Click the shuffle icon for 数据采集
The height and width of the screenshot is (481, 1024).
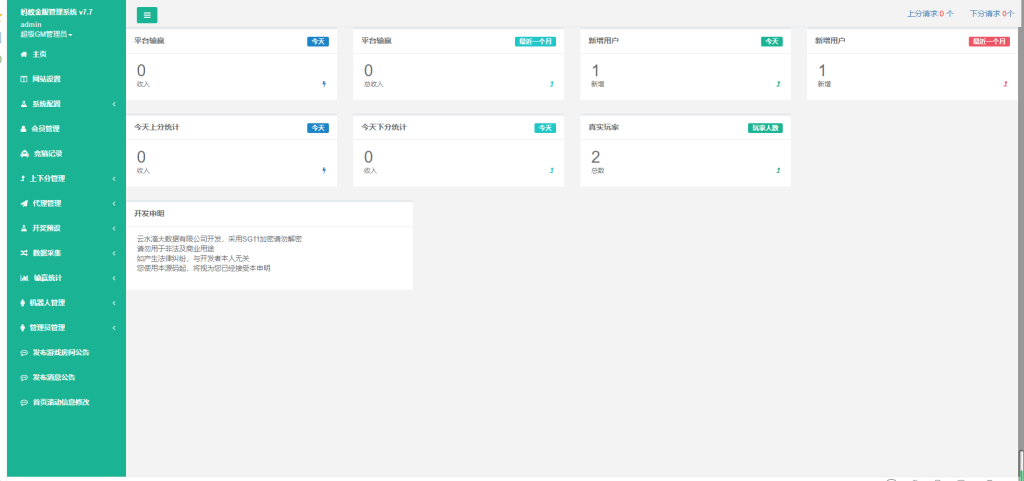[24, 253]
